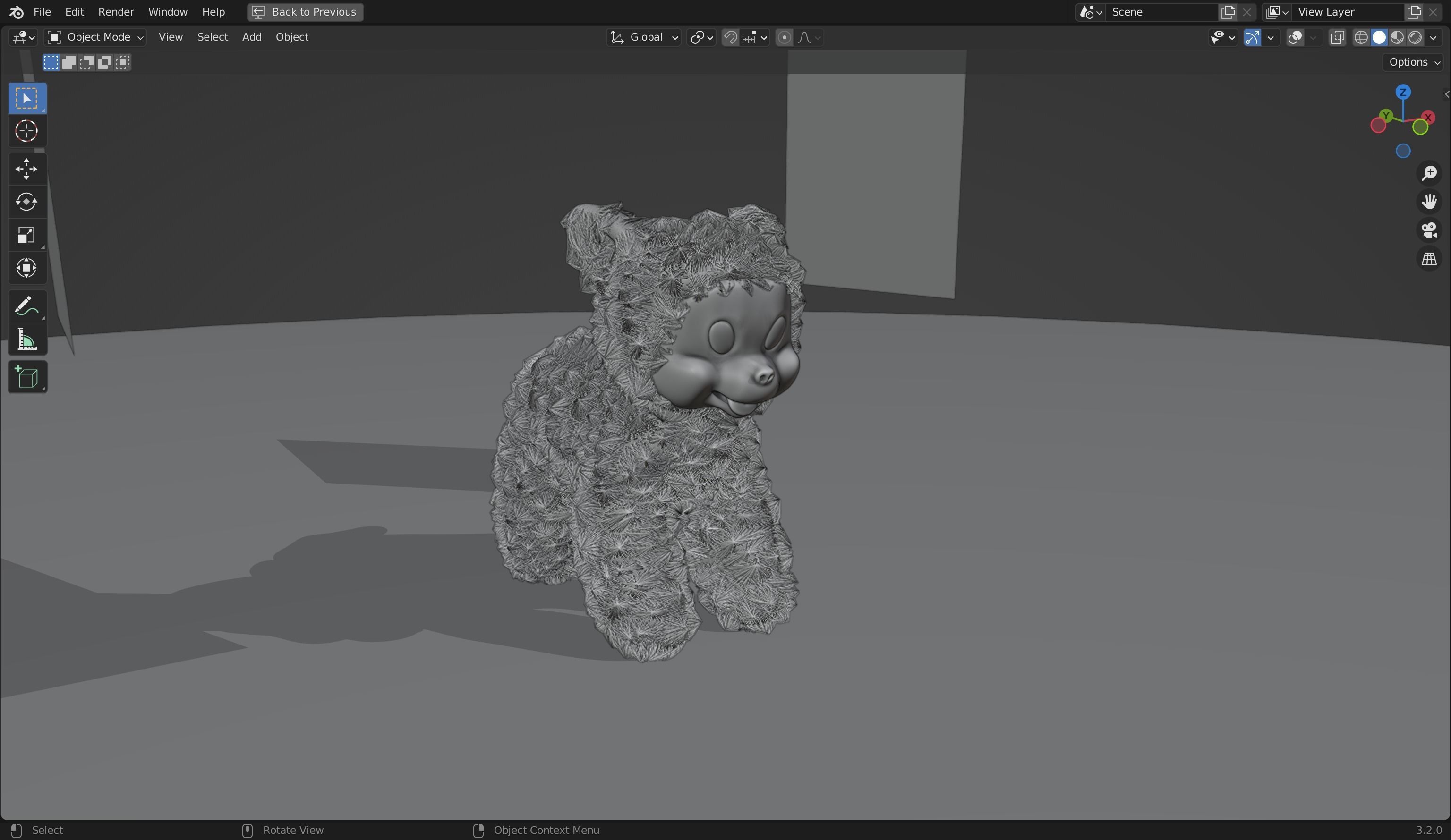Click the zoom magnifier viewport icon
Image resolution: width=1451 pixels, height=840 pixels.
click(1429, 173)
